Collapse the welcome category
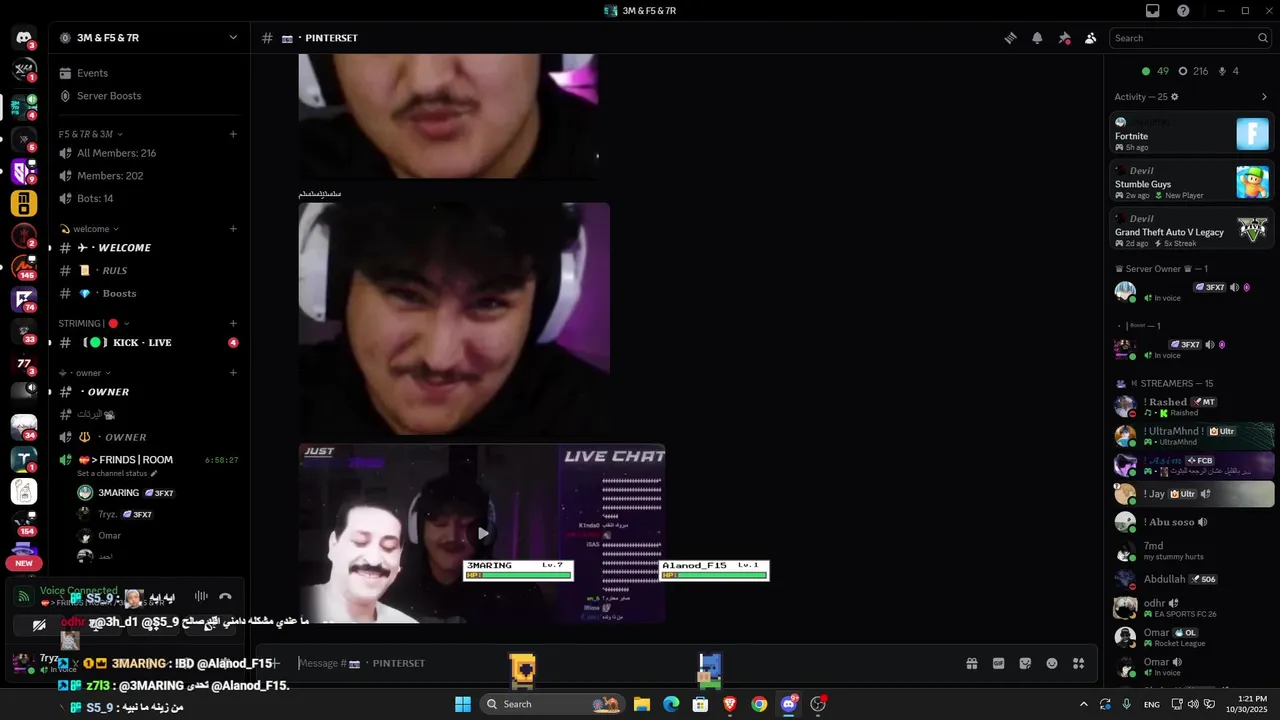1280x720 pixels. [x=91, y=229]
